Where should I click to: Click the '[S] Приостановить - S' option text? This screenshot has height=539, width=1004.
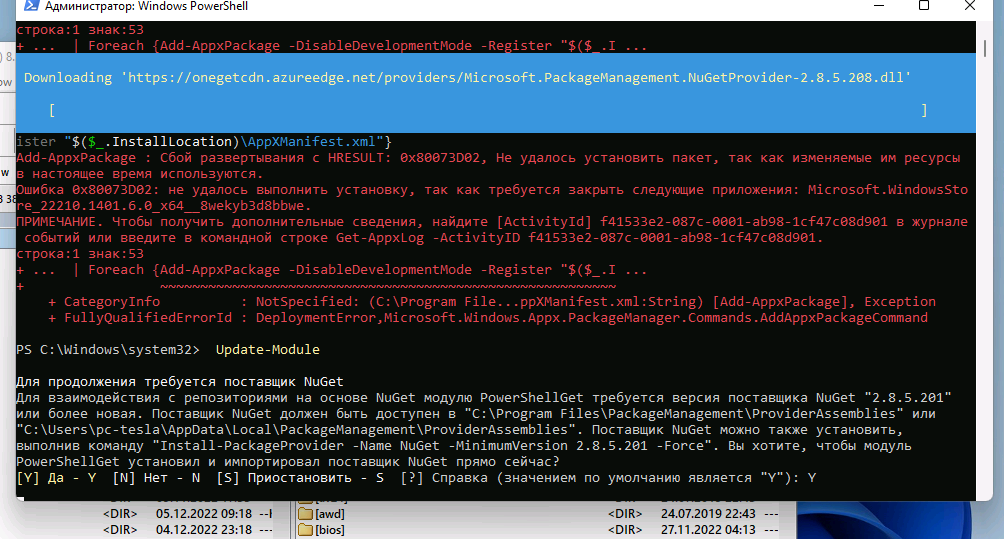pyautogui.click(x=300, y=478)
